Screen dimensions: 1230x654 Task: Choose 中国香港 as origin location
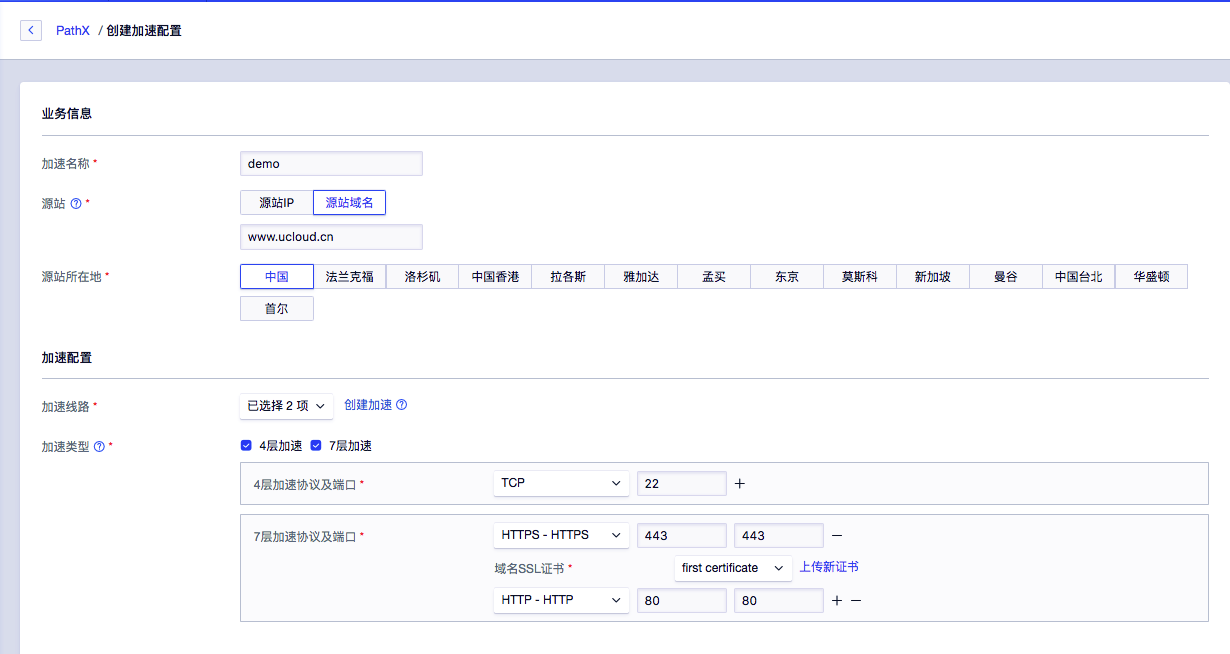495,277
